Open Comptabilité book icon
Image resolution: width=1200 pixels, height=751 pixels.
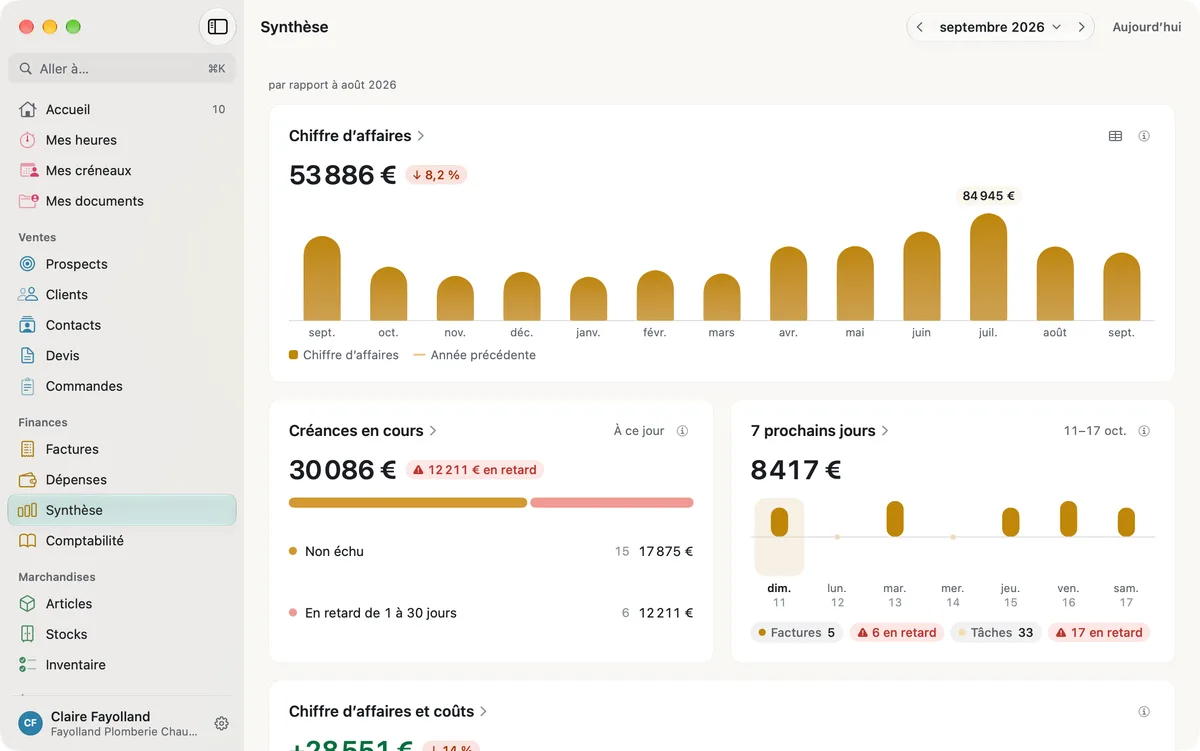pyautogui.click(x=28, y=540)
